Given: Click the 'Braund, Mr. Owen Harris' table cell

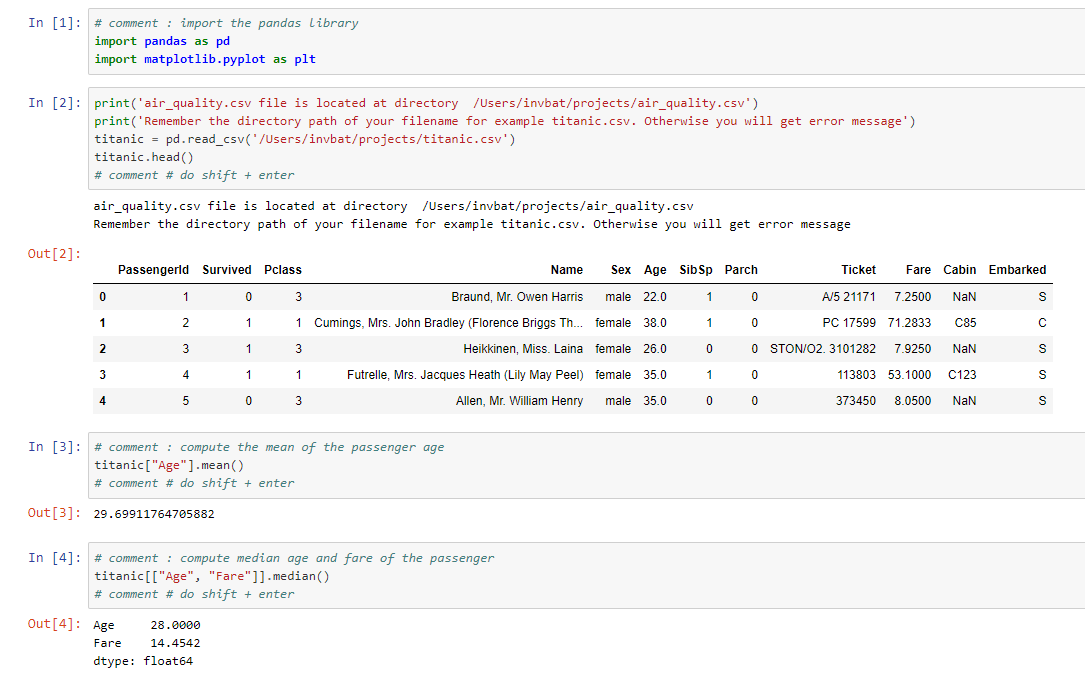Looking at the screenshot, I should click(x=517, y=297).
